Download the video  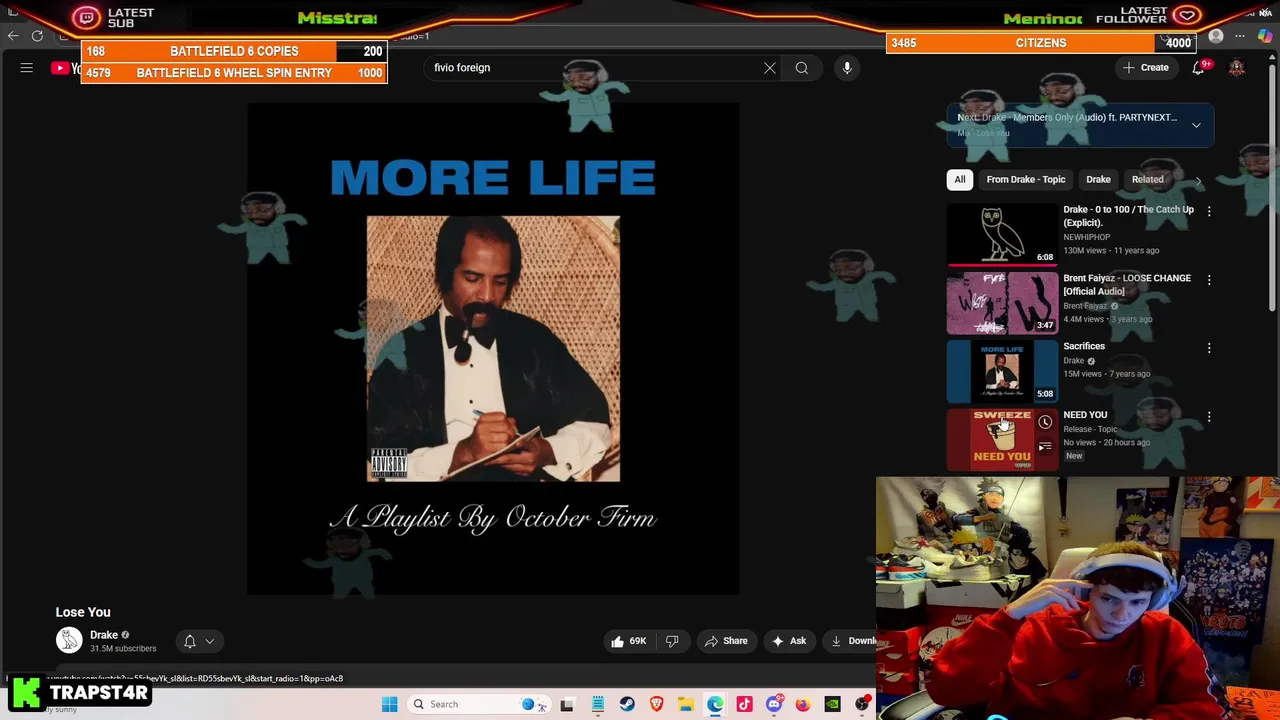tap(852, 641)
